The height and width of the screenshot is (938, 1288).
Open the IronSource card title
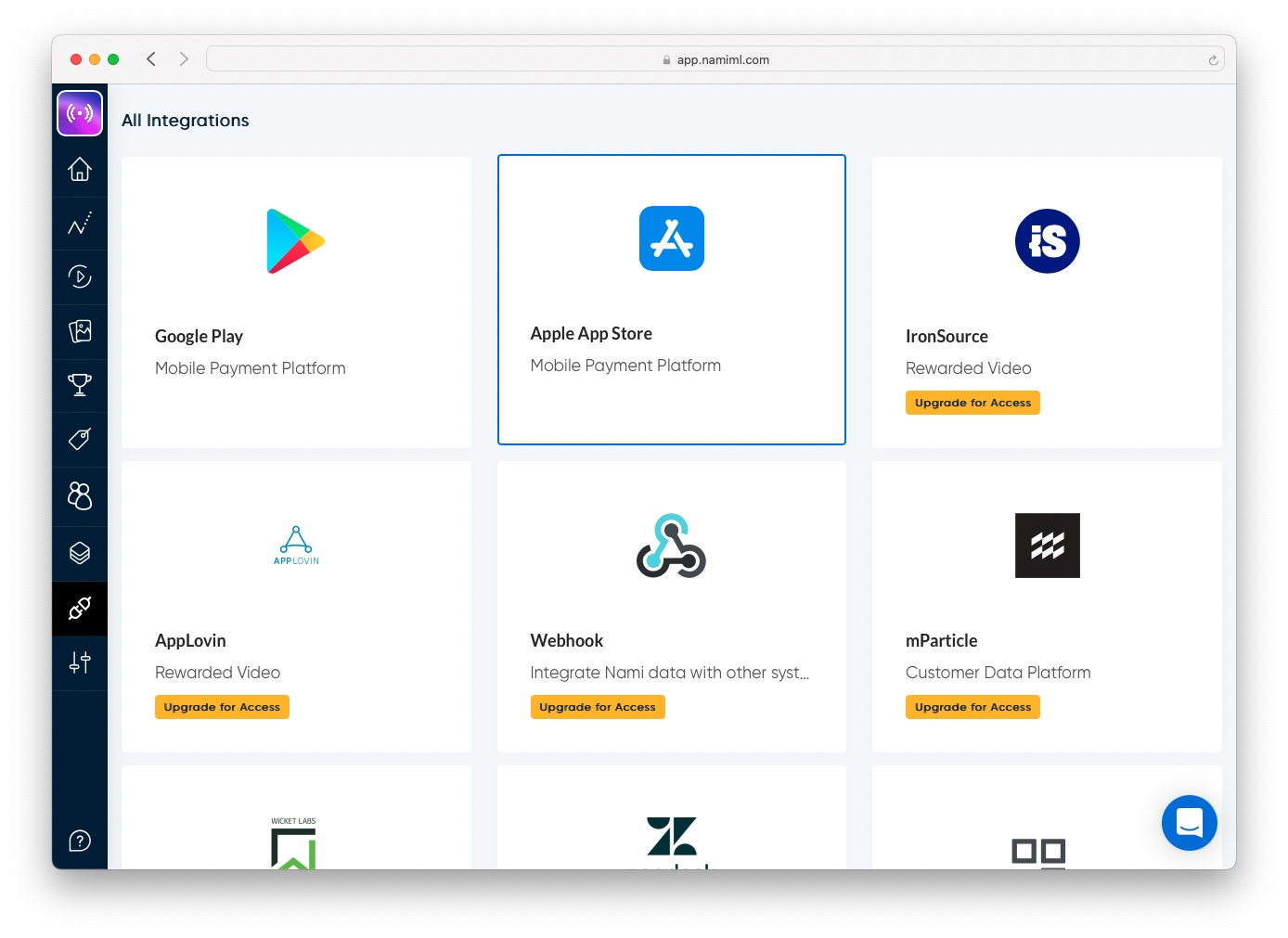947,336
